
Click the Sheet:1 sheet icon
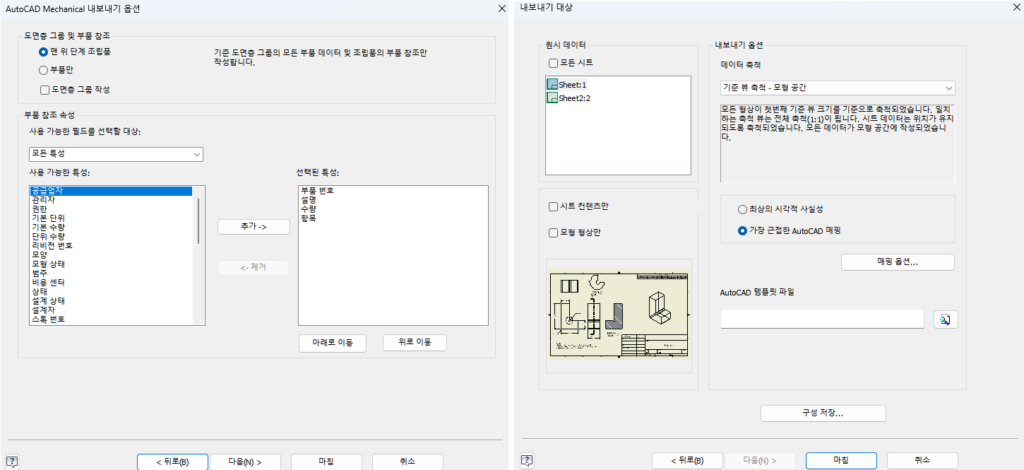click(552, 84)
